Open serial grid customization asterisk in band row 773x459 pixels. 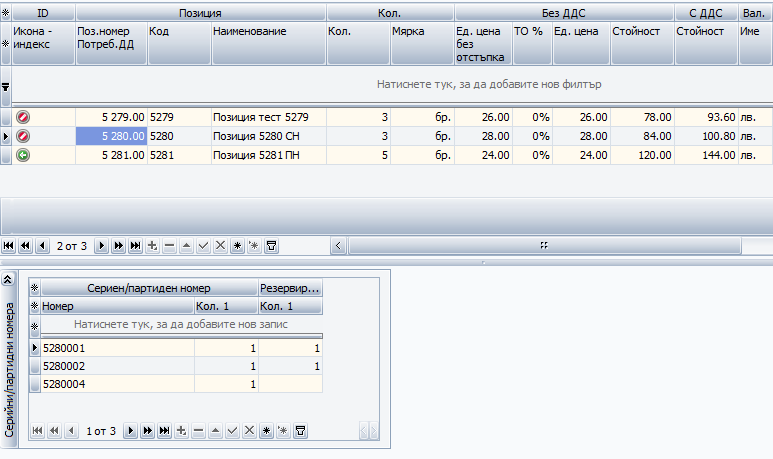[x=35, y=288]
